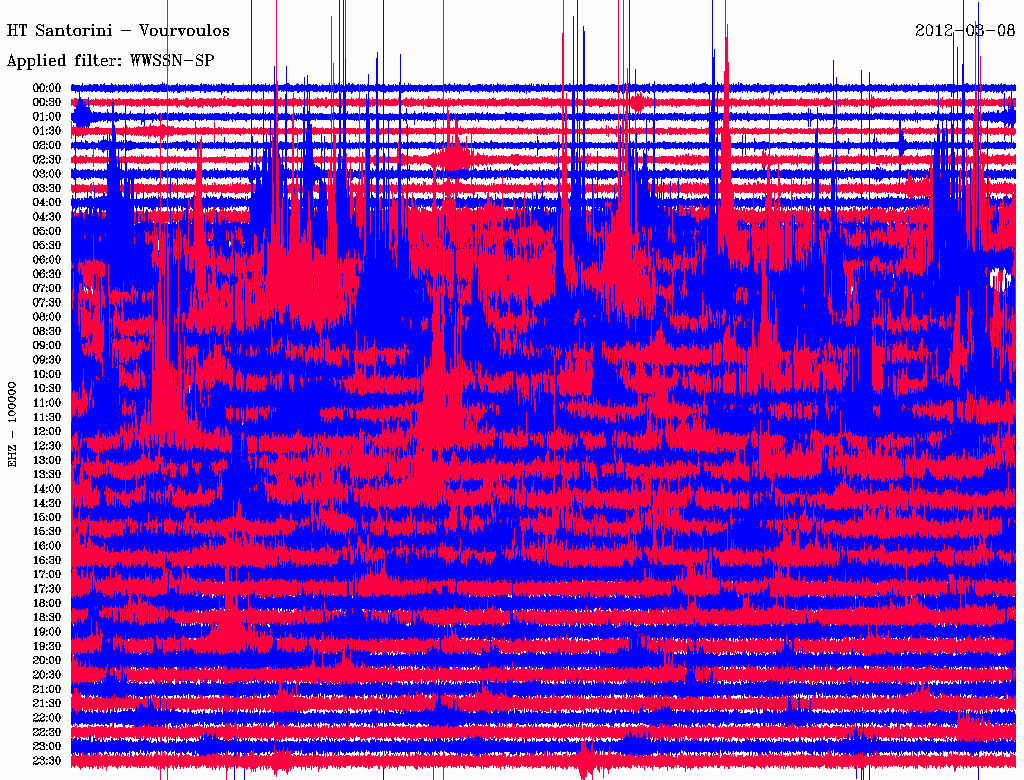
Task: Click the 16:00 time row label
Action: coord(47,546)
